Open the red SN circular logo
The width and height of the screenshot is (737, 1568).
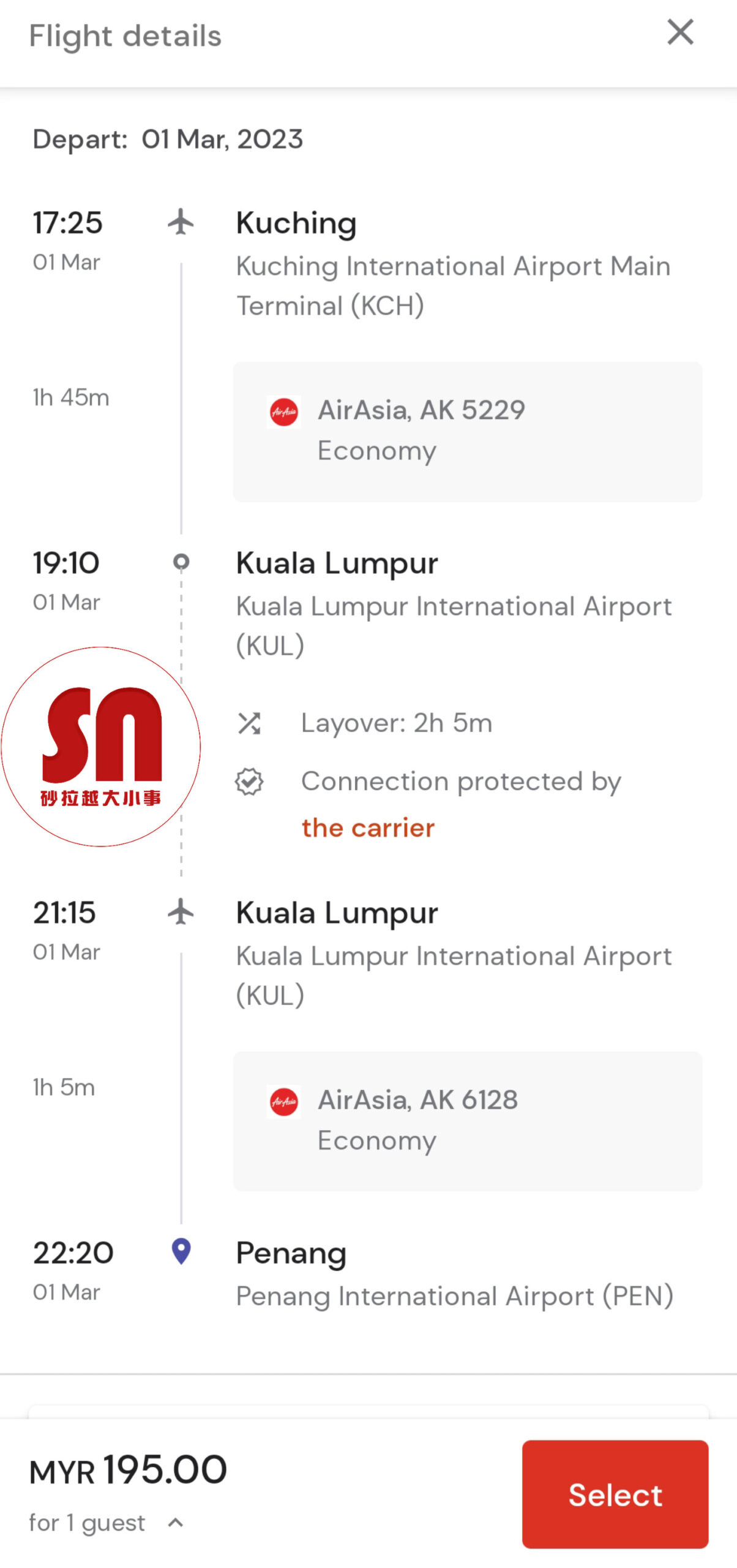[101, 747]
